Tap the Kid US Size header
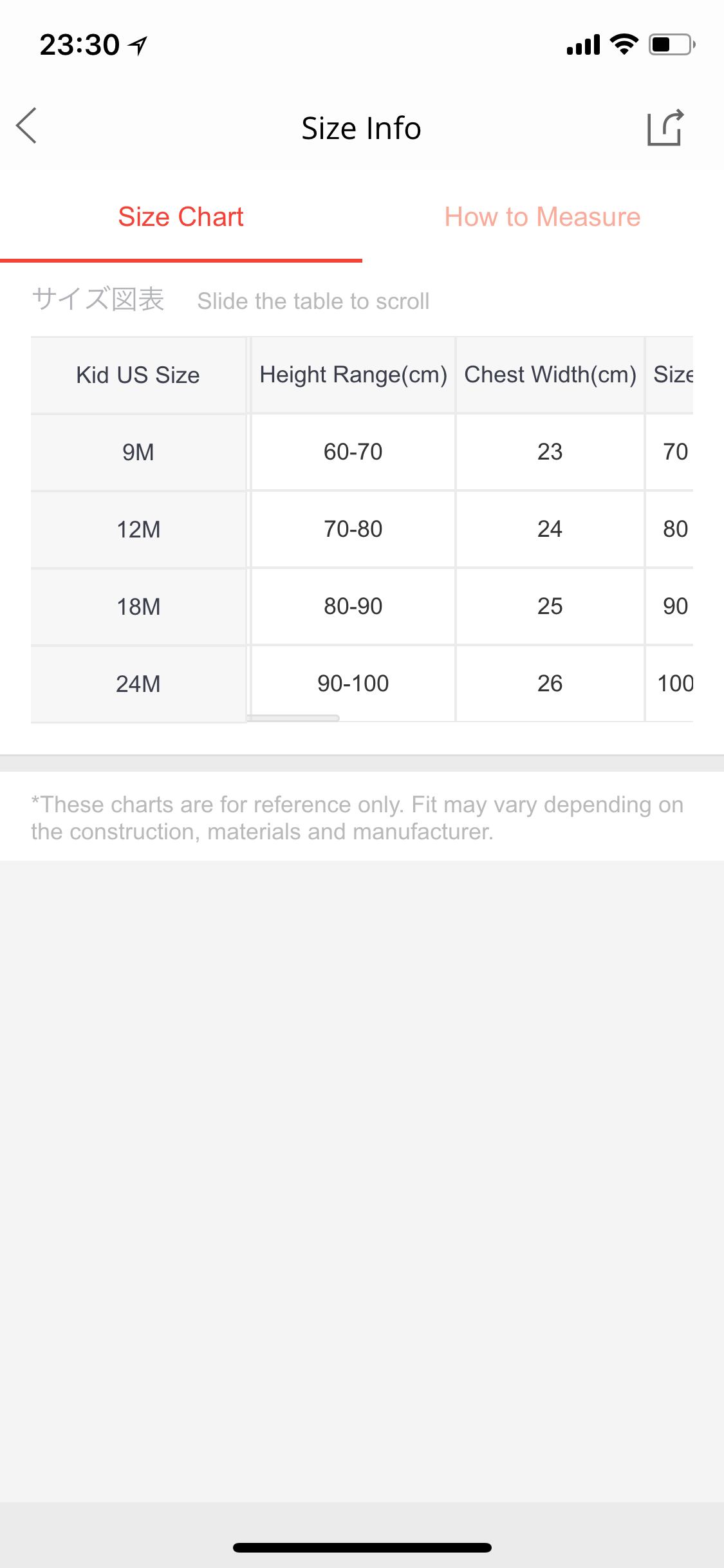The width and height of the screenshot is (724, 1568). tap(138, 375)
